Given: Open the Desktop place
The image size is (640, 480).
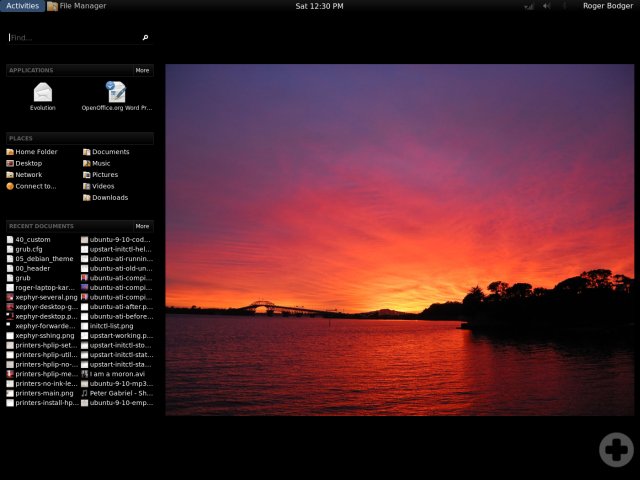Looking at the screenshot, I should click(x=24, y=163).
